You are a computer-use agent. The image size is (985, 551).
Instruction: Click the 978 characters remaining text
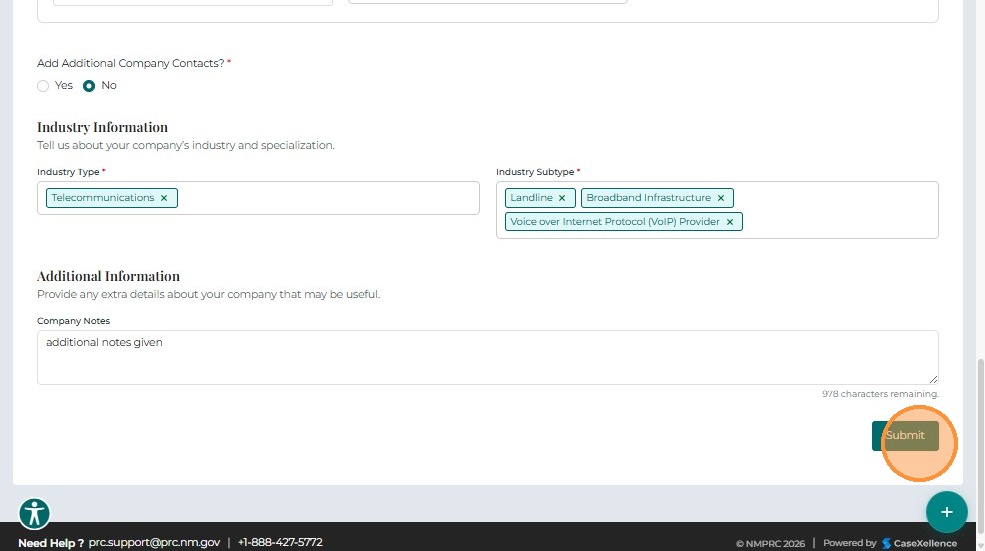(x=880, y=394)
